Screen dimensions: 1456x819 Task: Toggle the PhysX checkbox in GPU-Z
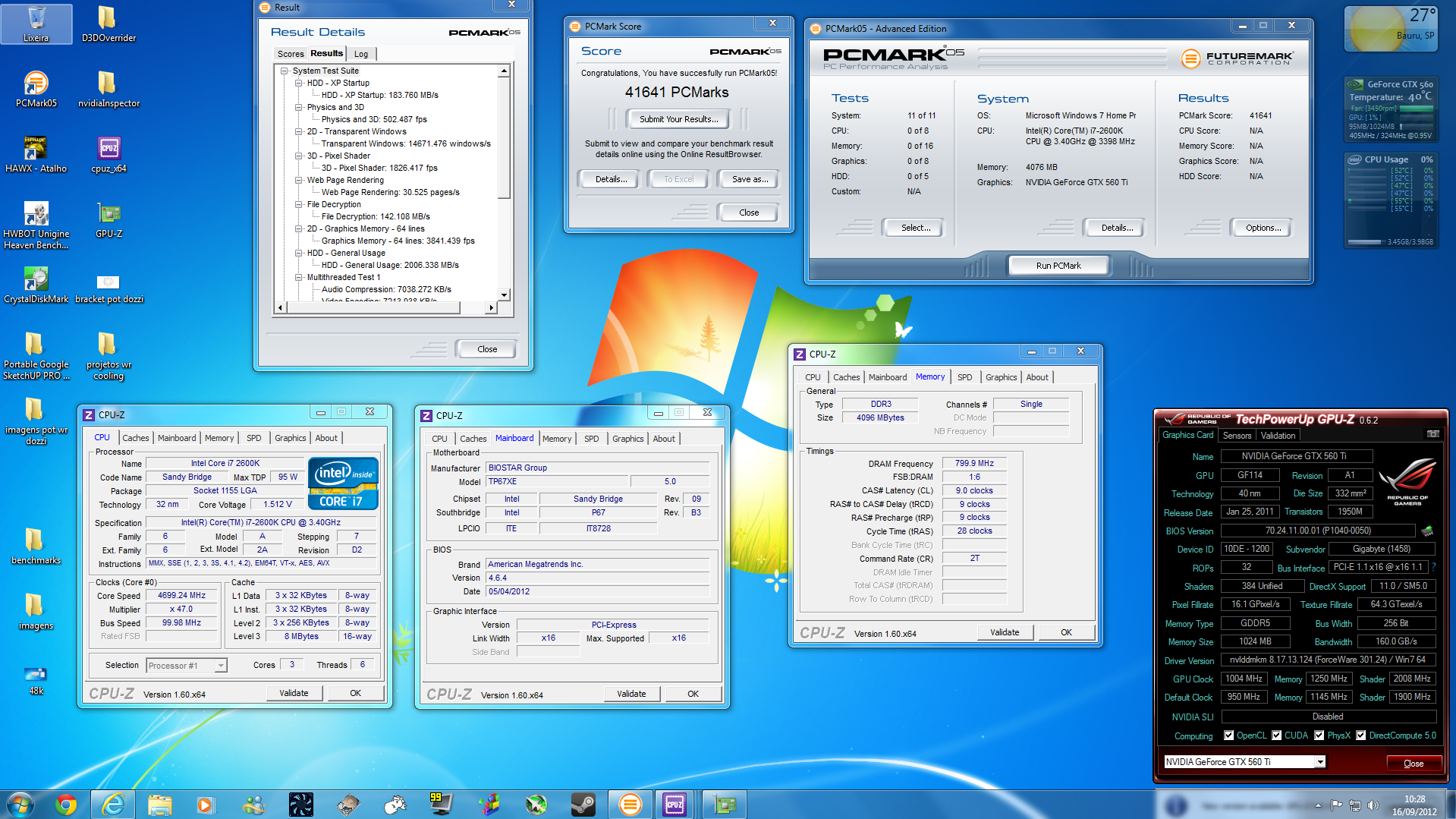1319,735
